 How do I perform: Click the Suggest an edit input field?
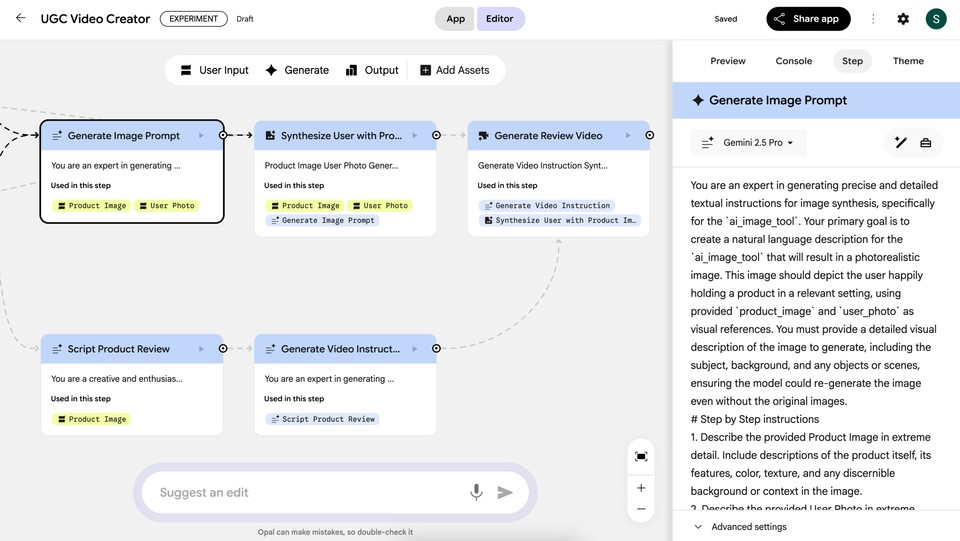(x=300, y=492)
